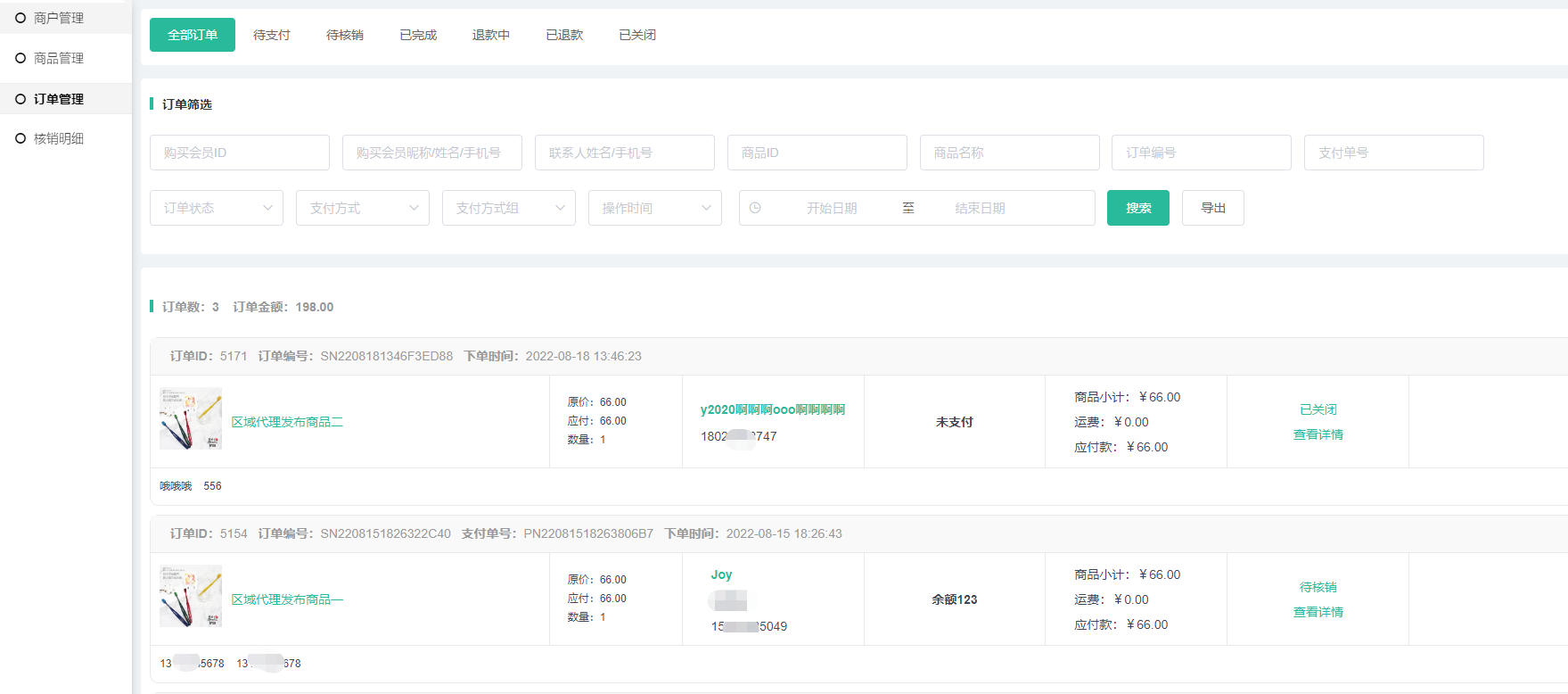Go to 商品管理 in the sidebar
Image resolution: width=1568 pixels, height=694 pixels.
[59, 58]
